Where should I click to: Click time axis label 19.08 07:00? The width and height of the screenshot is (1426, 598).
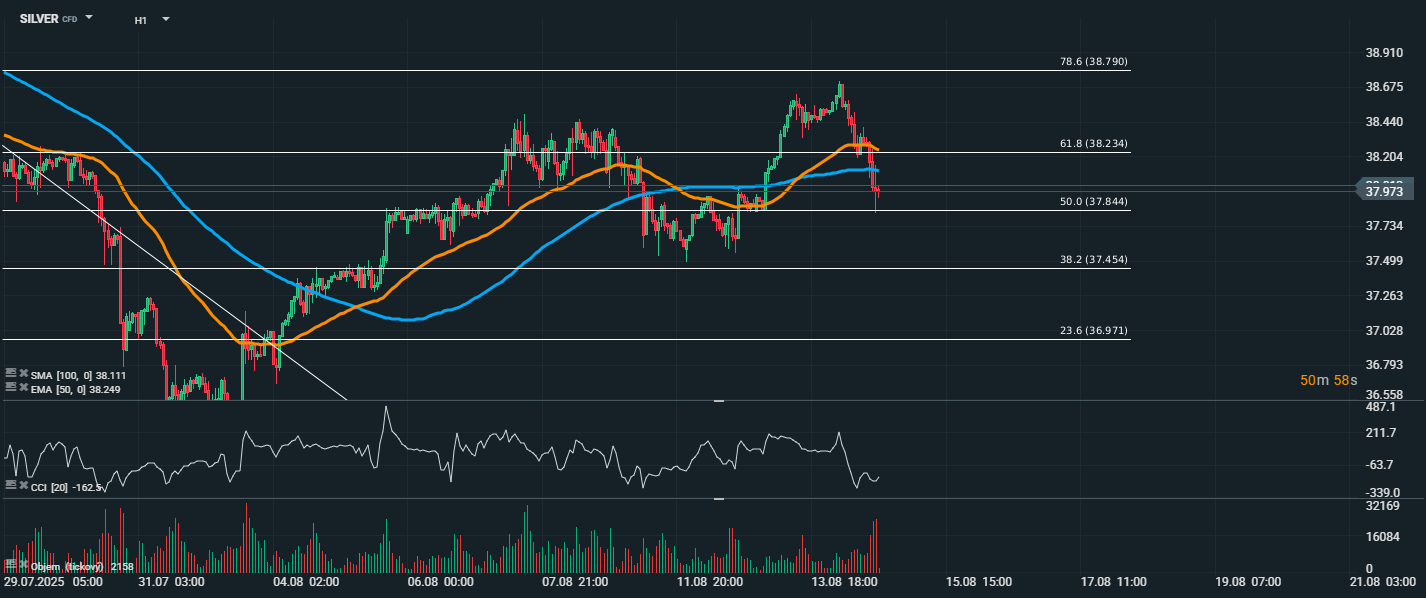(x=1247, y=581)
